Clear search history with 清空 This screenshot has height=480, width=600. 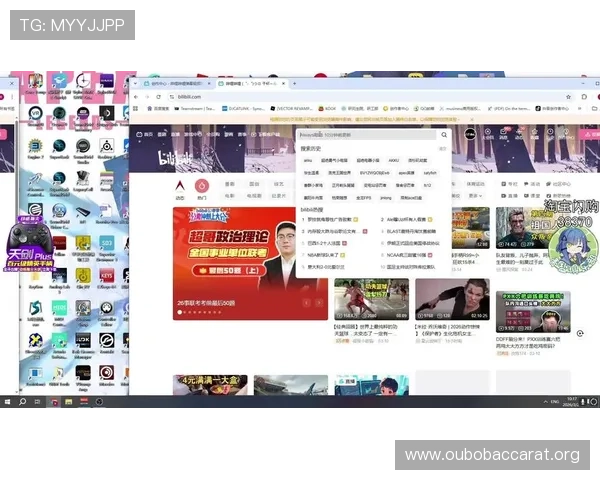tap(442, 149)
